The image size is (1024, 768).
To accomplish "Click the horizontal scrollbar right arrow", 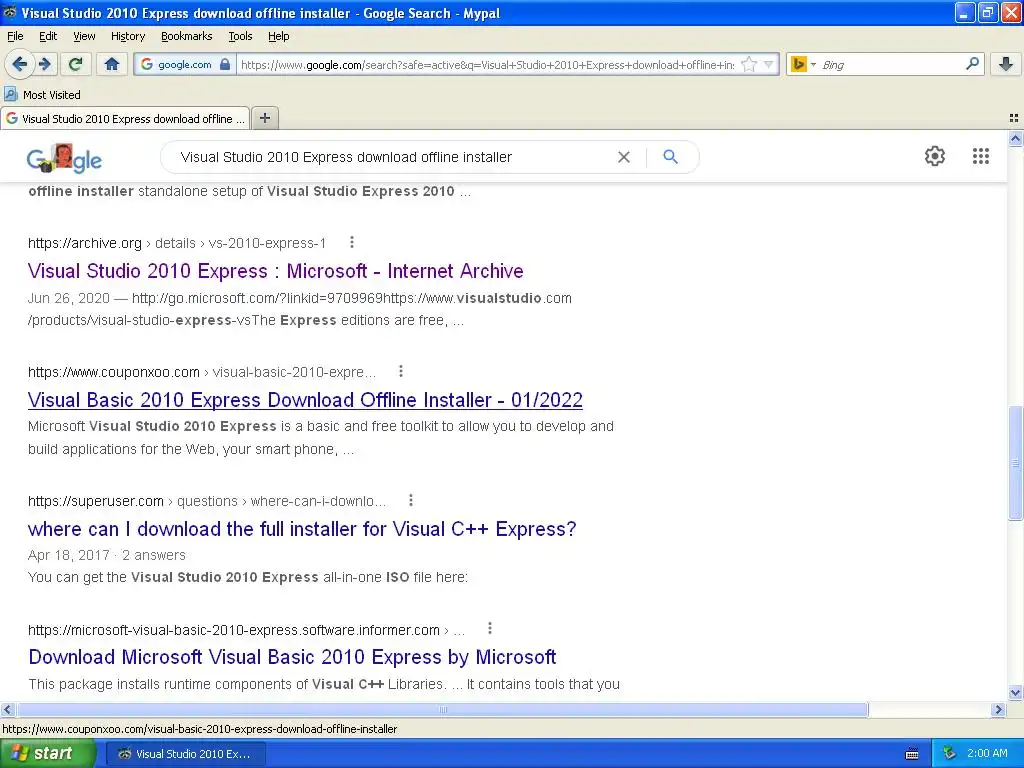I will (x=999, y=709).
